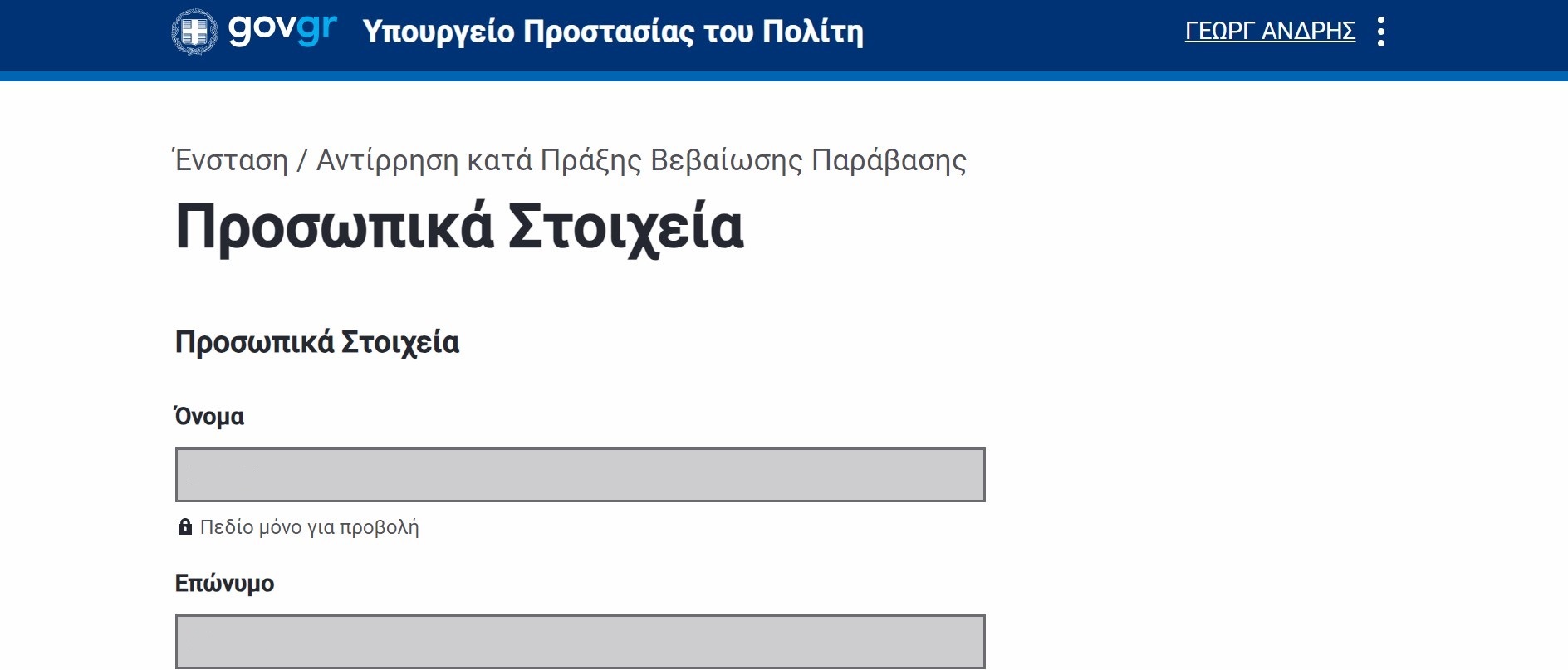
Task: Click the Greek coat of arms emblem
Action: 194,32
